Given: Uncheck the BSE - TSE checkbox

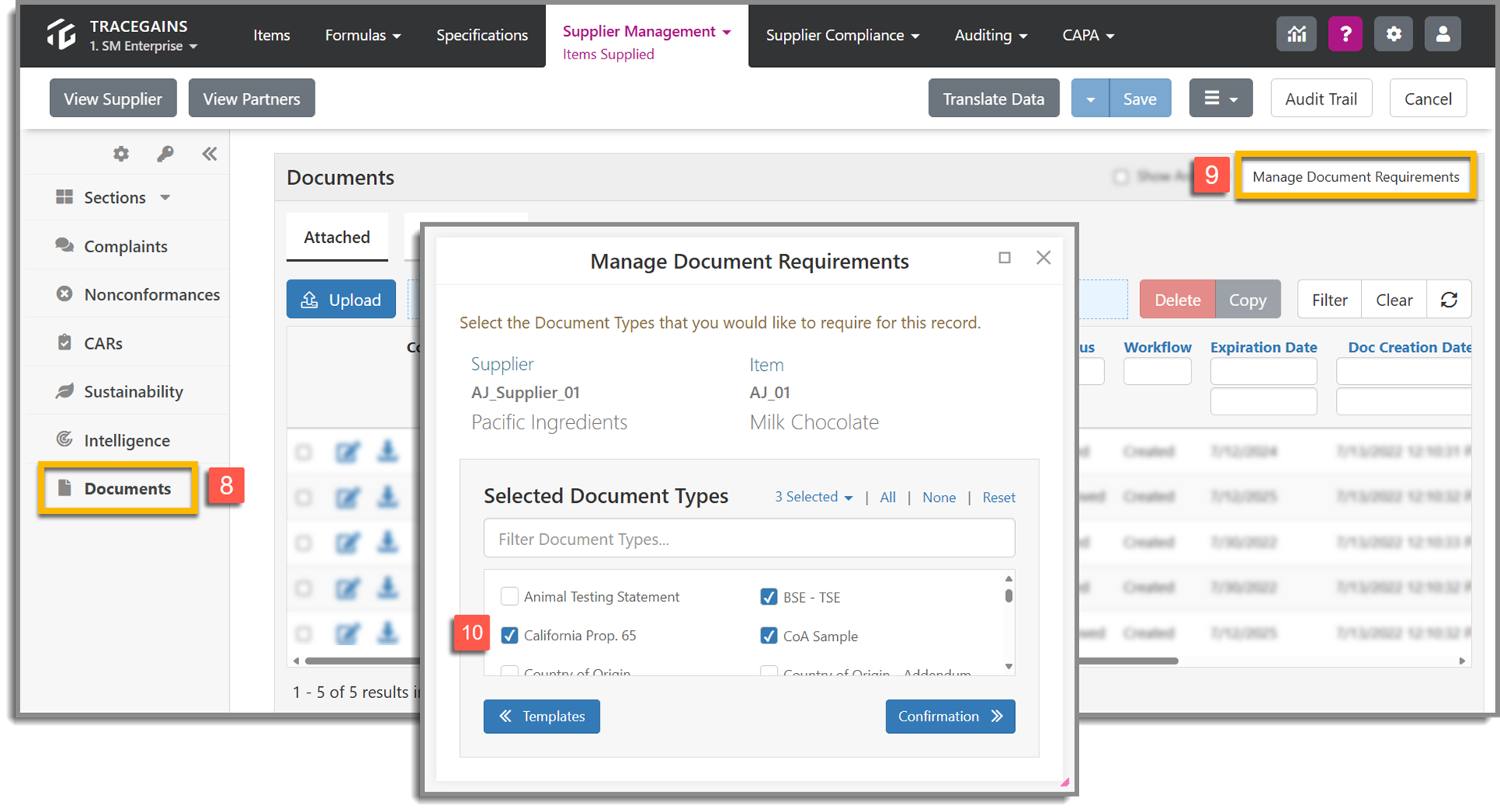Looking at the screenshot, I should (x=768, y=597).
